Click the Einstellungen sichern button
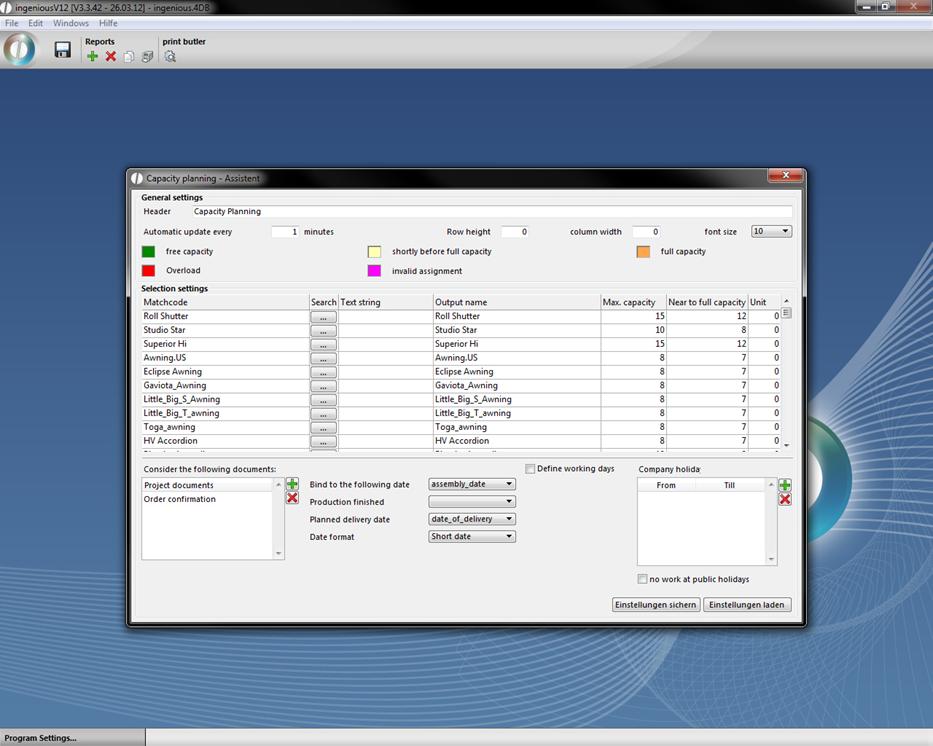This screenshot has height=746, width=933. pyautogui.click(x=655, y=605)
